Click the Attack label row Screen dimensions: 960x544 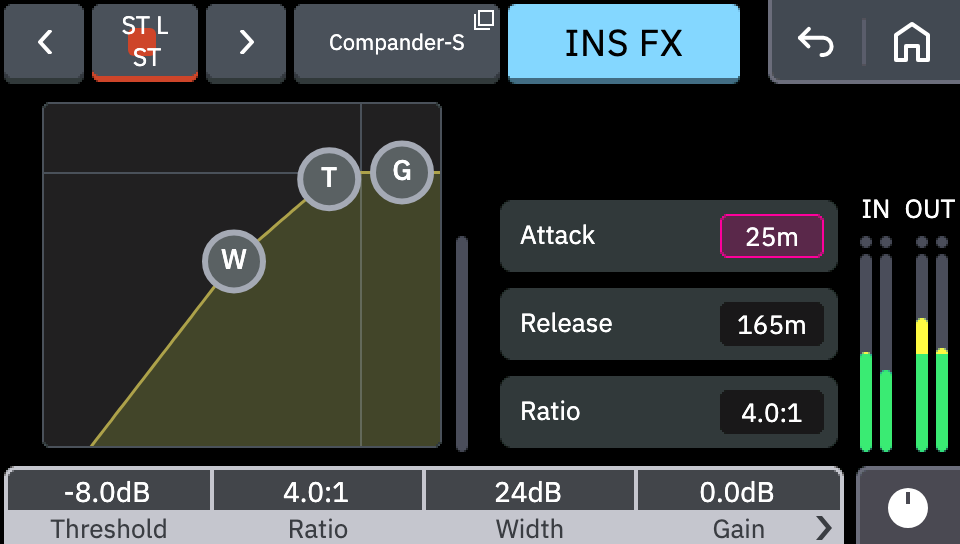[x=669, y=236]
